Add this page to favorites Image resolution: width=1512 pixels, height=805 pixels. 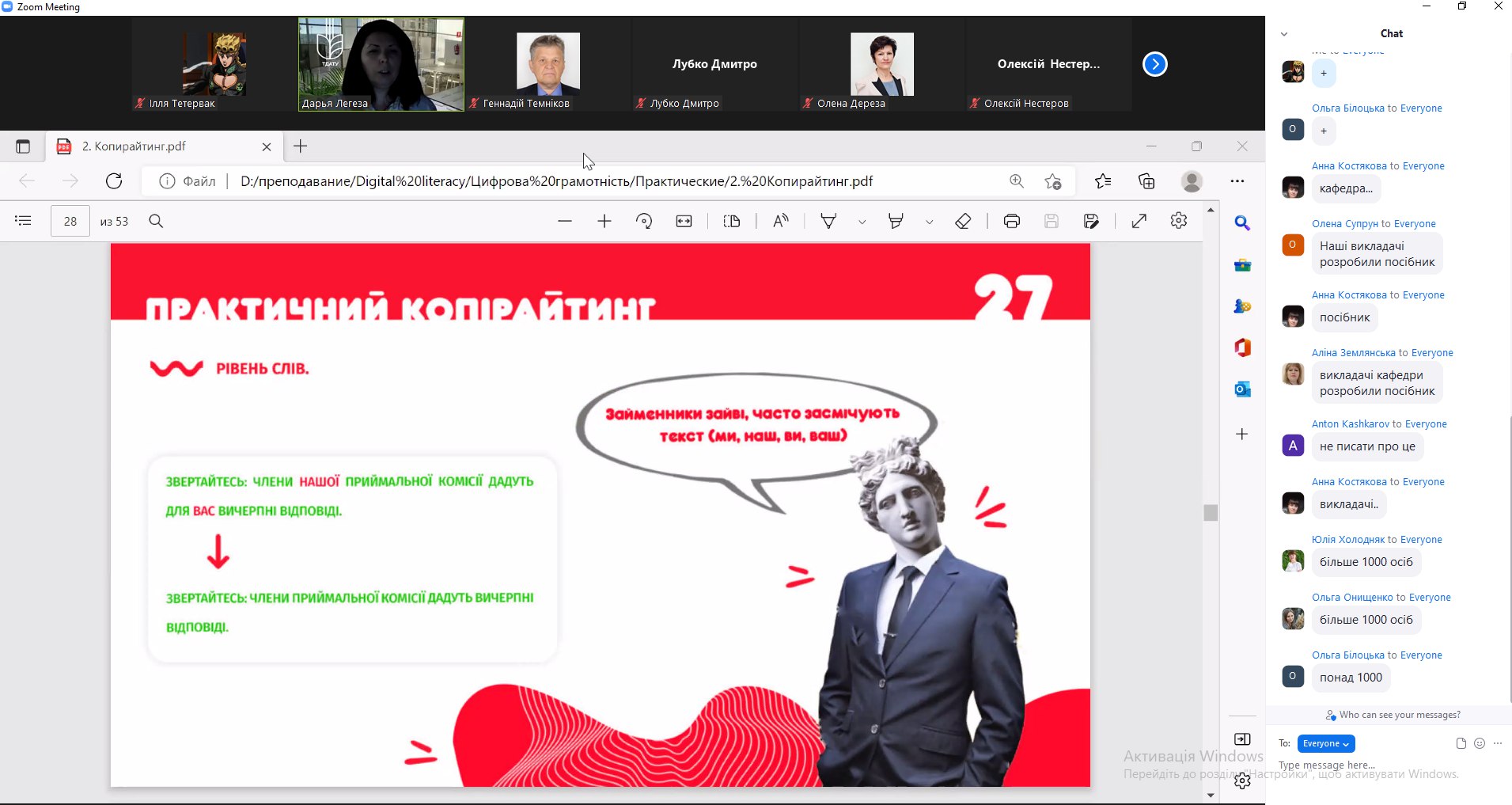1053,181
